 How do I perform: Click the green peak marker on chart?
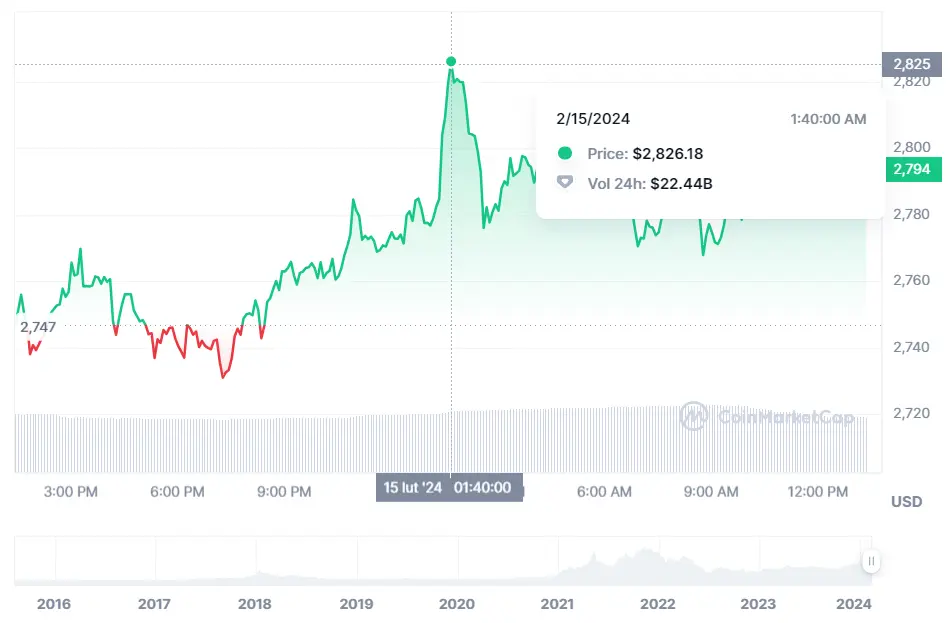click(451, 62)
